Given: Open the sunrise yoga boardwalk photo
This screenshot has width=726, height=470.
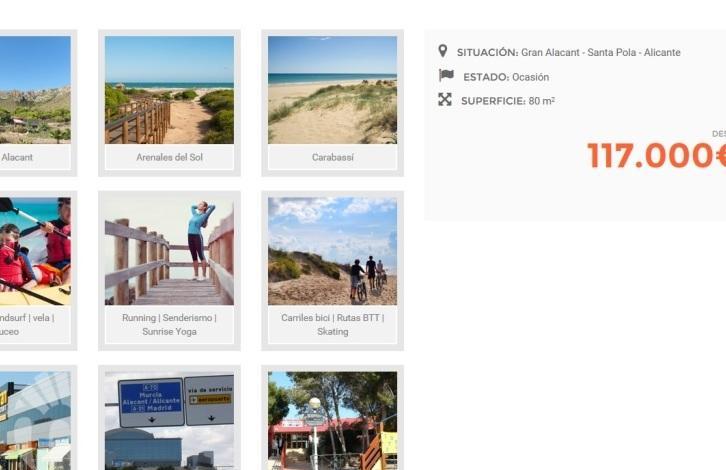Looking at the screenshot, I should pos(169,251).
